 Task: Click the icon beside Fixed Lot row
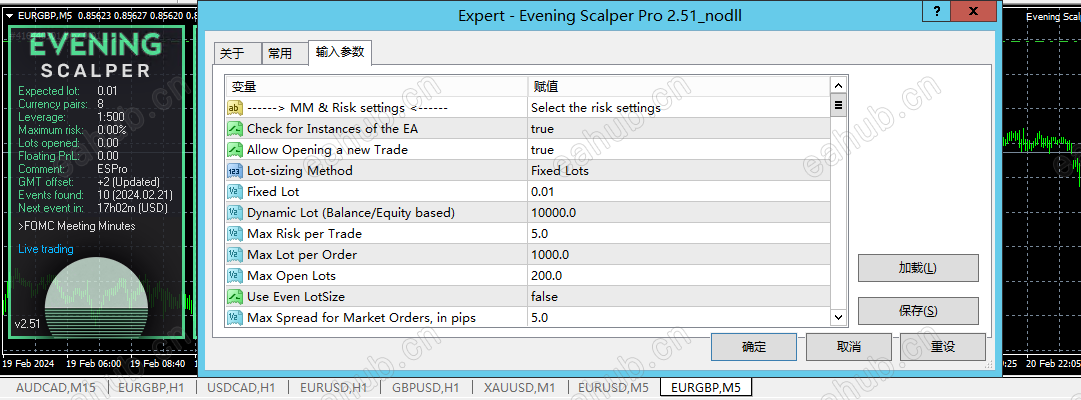coord(236,192)
